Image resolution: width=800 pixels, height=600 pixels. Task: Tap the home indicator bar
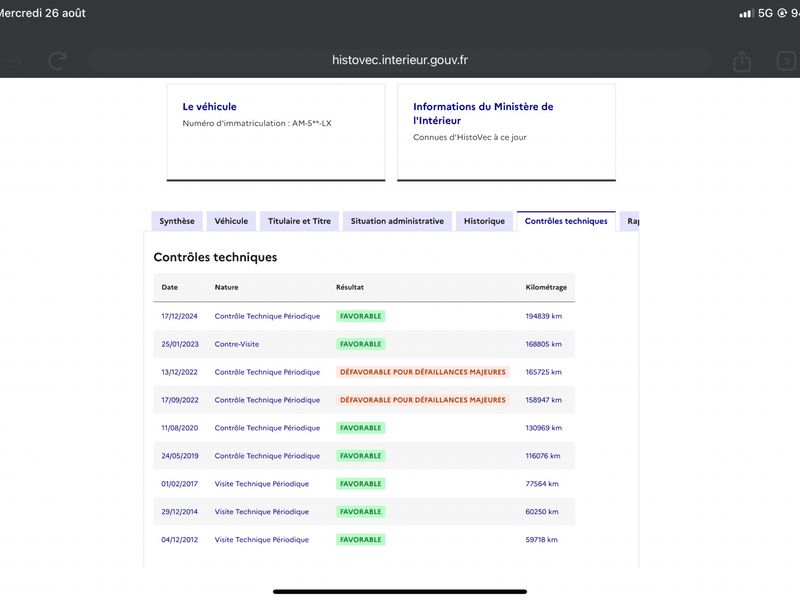[400, 592]
